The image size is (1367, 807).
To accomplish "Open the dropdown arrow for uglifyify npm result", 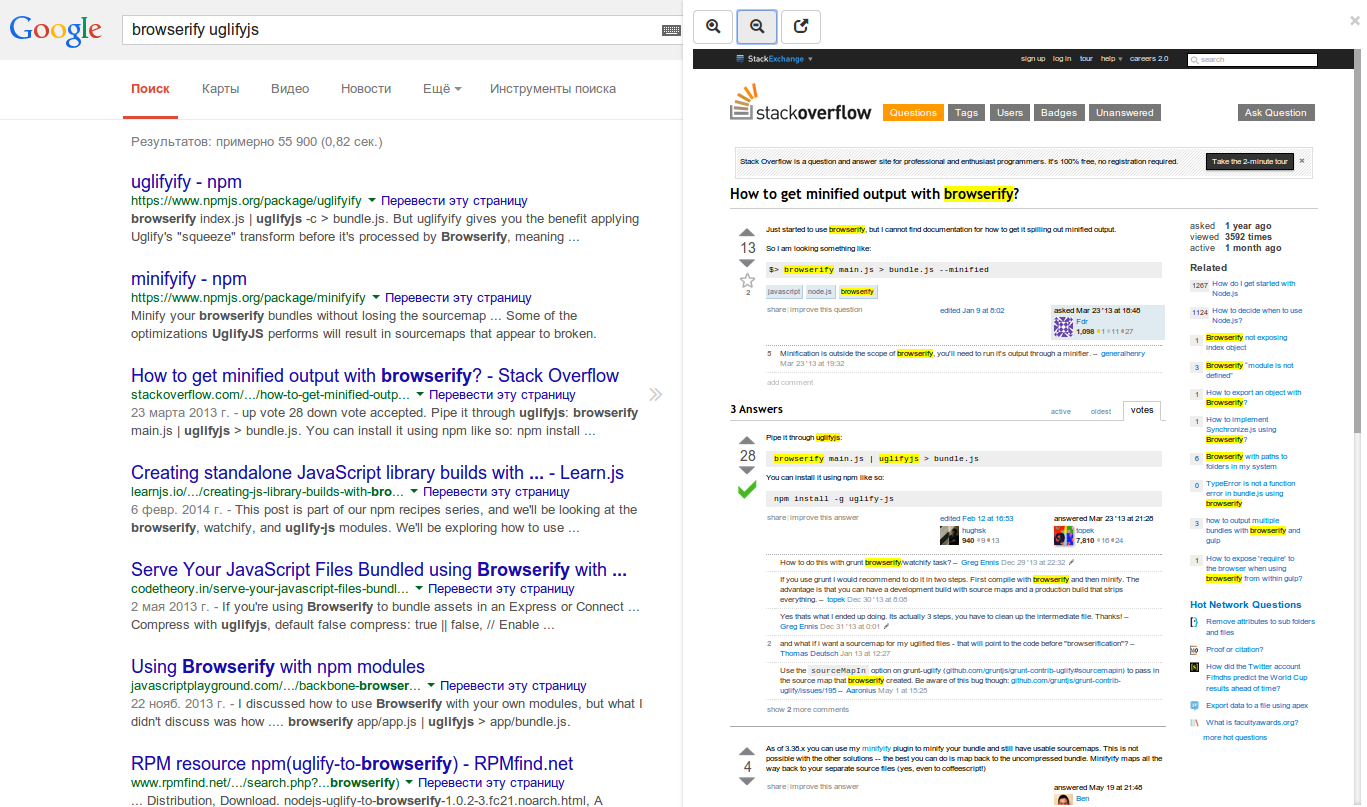I will coord(372,200).
